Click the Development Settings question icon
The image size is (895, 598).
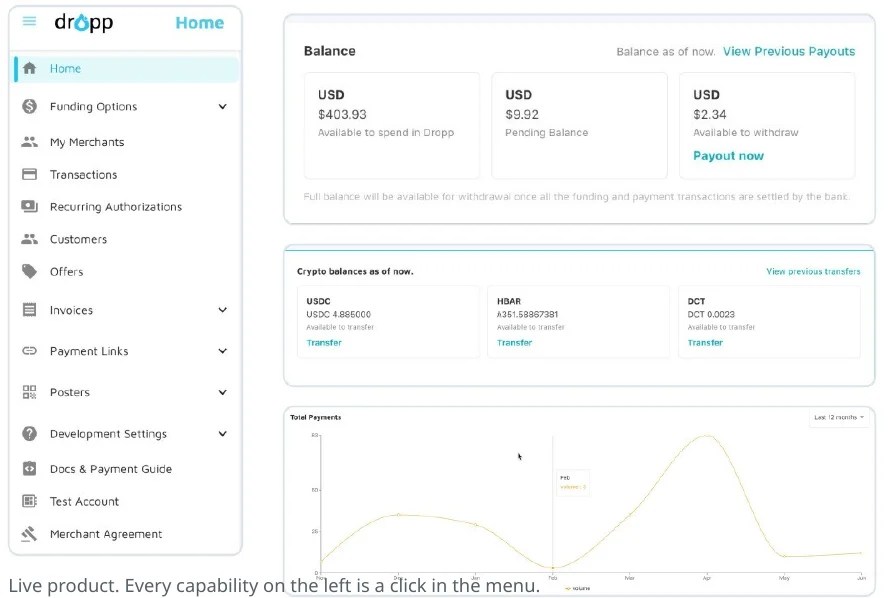[x=29, y=434]
